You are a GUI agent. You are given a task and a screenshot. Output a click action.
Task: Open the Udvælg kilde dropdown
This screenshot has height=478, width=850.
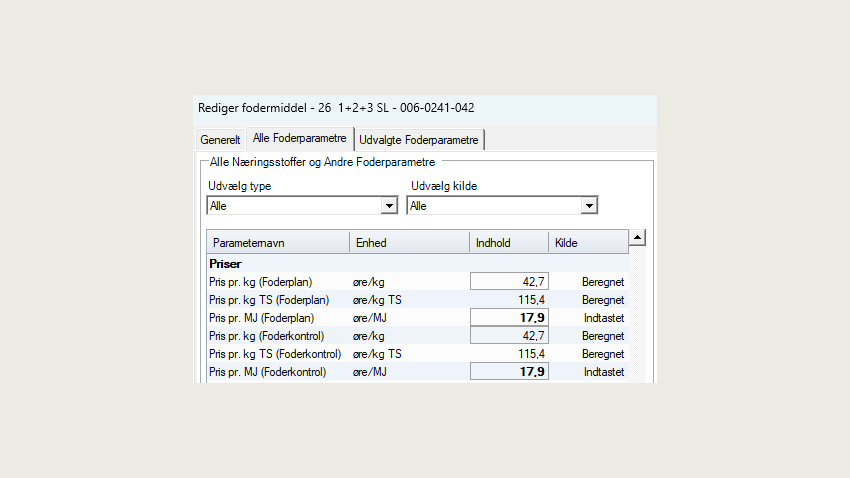[502, 206]
